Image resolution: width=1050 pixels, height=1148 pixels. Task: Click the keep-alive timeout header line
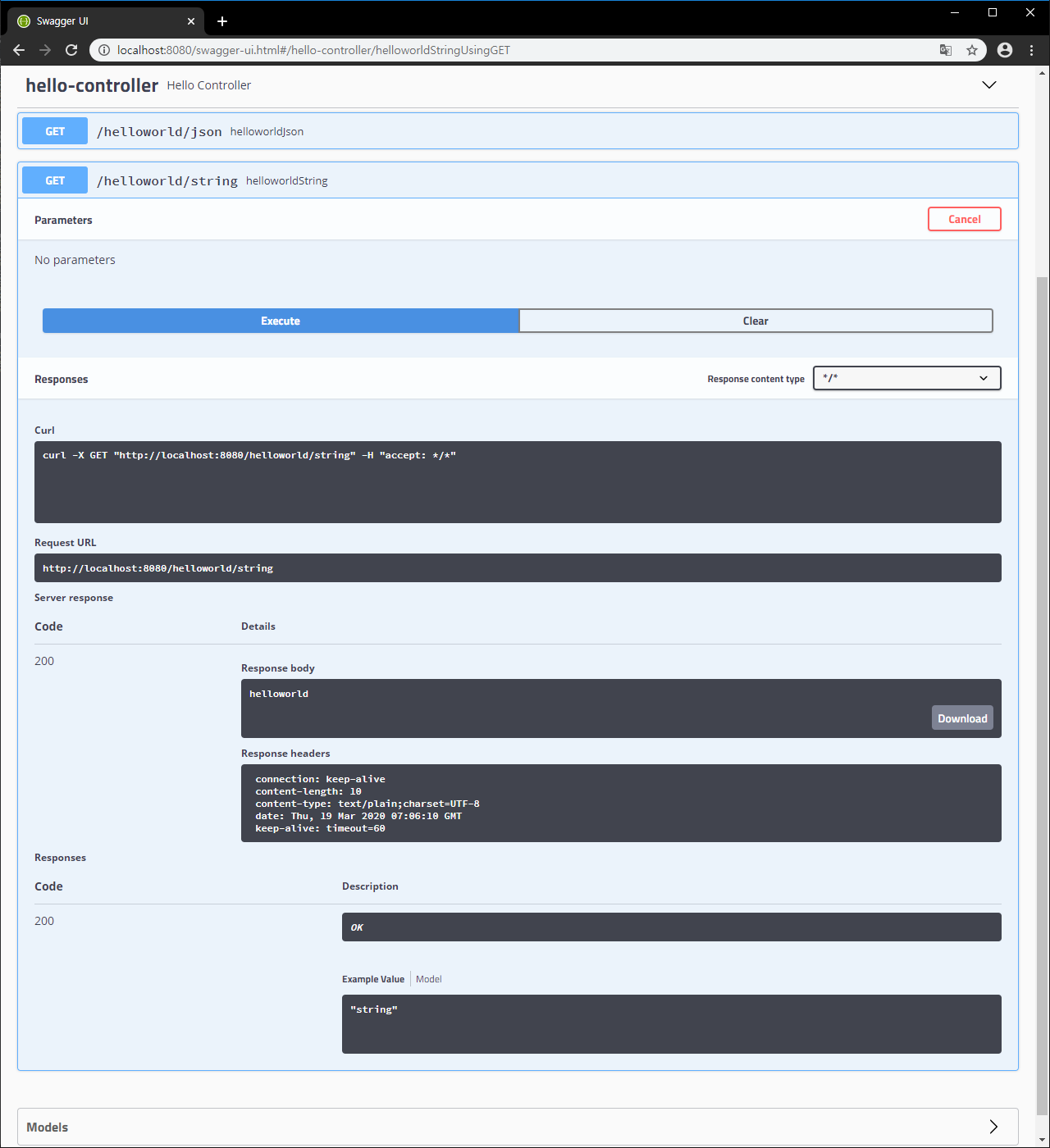point(320,828)
